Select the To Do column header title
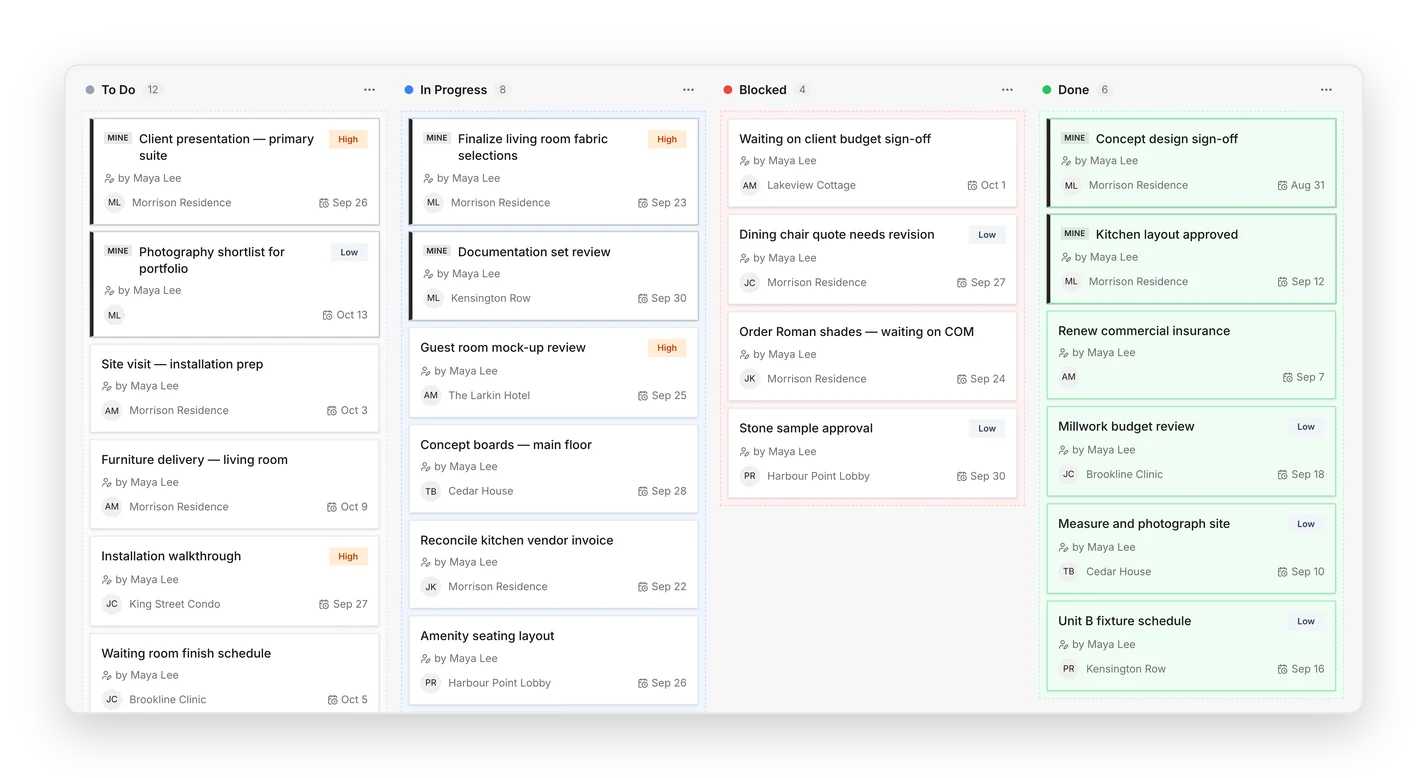This screenshot has width=1428, height=778. pyautogui.click(x=118, y=90)
